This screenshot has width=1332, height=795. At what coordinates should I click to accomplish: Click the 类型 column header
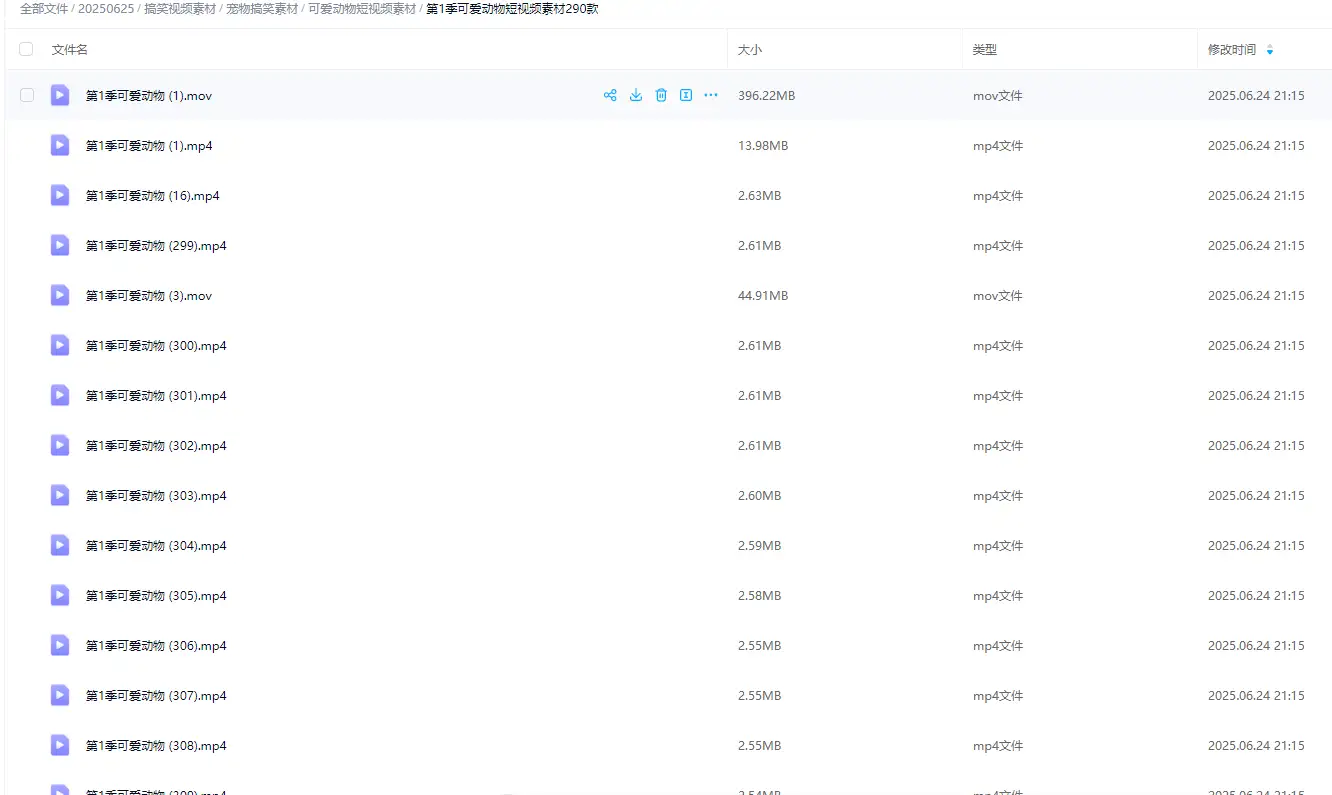[x=985, y=50]
